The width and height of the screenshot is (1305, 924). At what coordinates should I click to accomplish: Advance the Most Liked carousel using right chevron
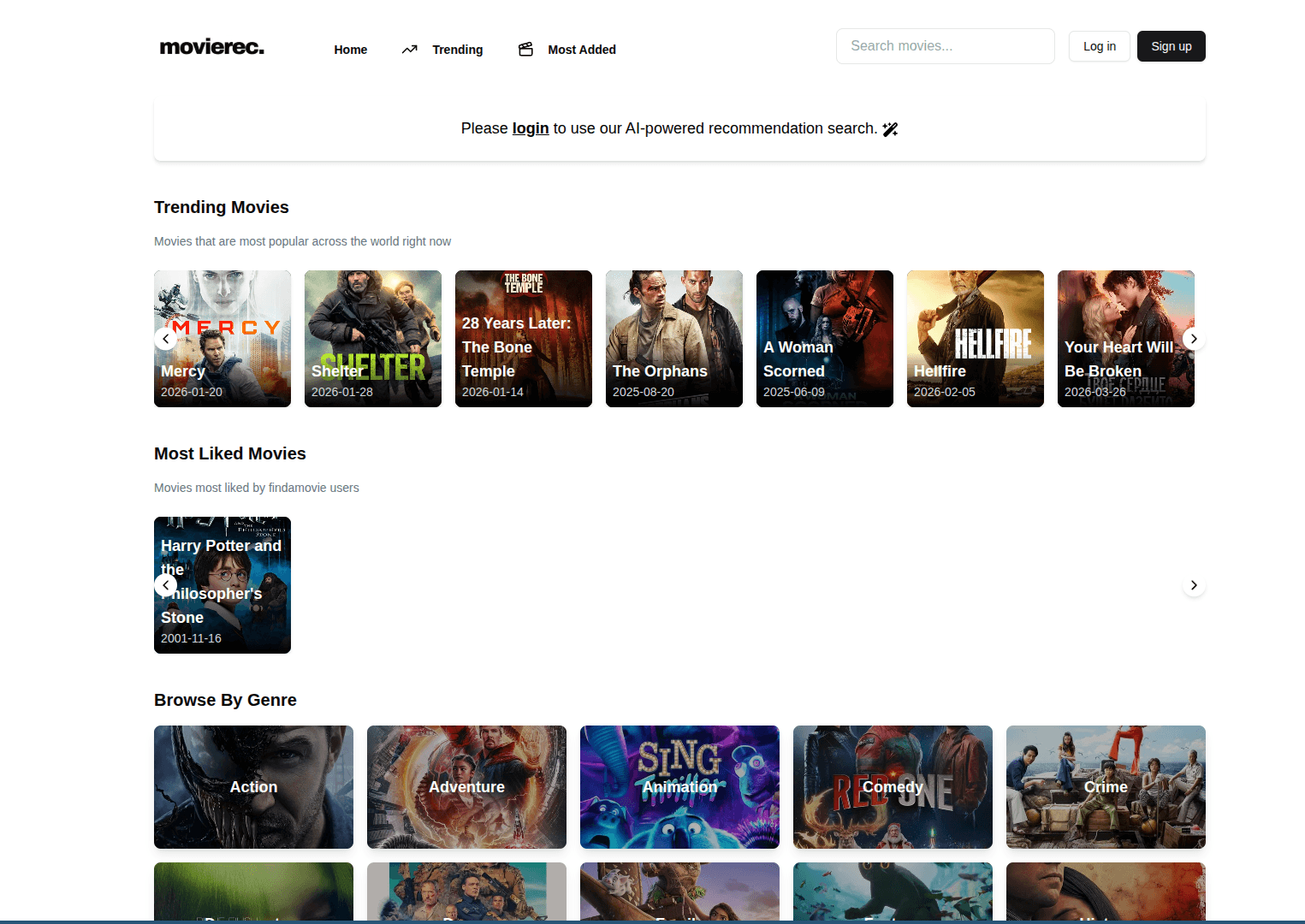1193,584
